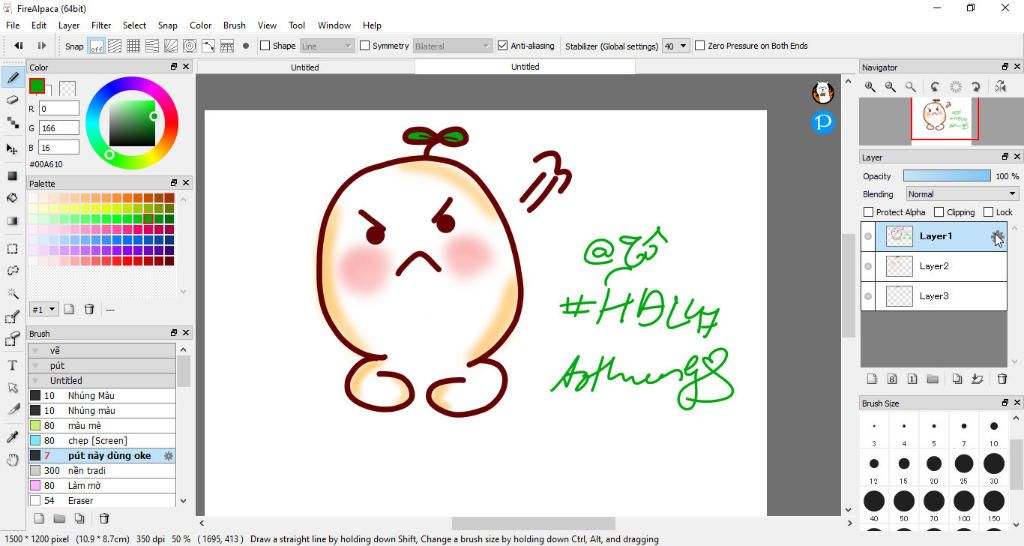Toggle the Anti-aliasing checkbox
The height and width of the screenshot is (546, 1024).
[503, 46]
